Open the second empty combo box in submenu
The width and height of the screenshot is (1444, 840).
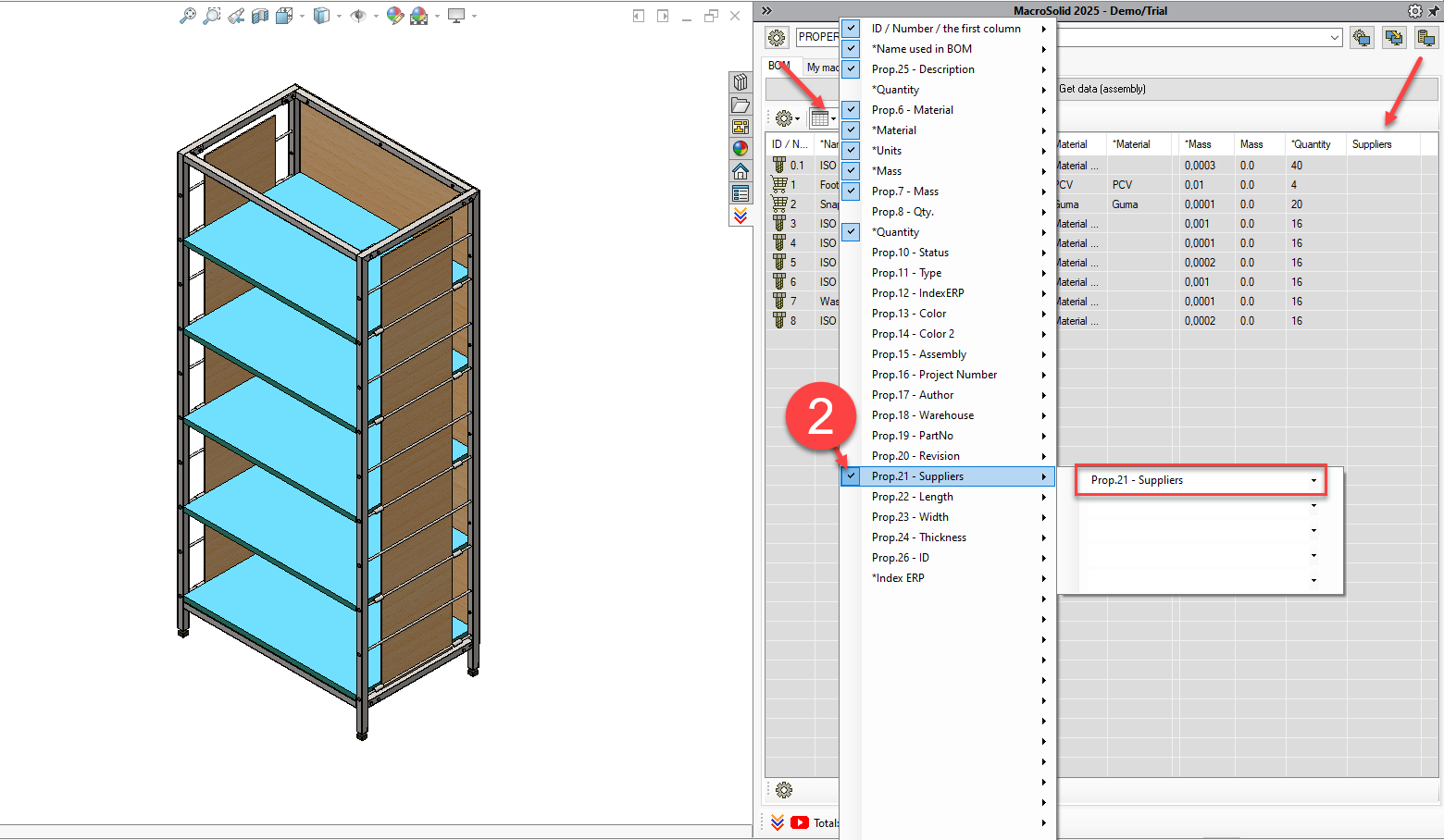(1313, 531)
